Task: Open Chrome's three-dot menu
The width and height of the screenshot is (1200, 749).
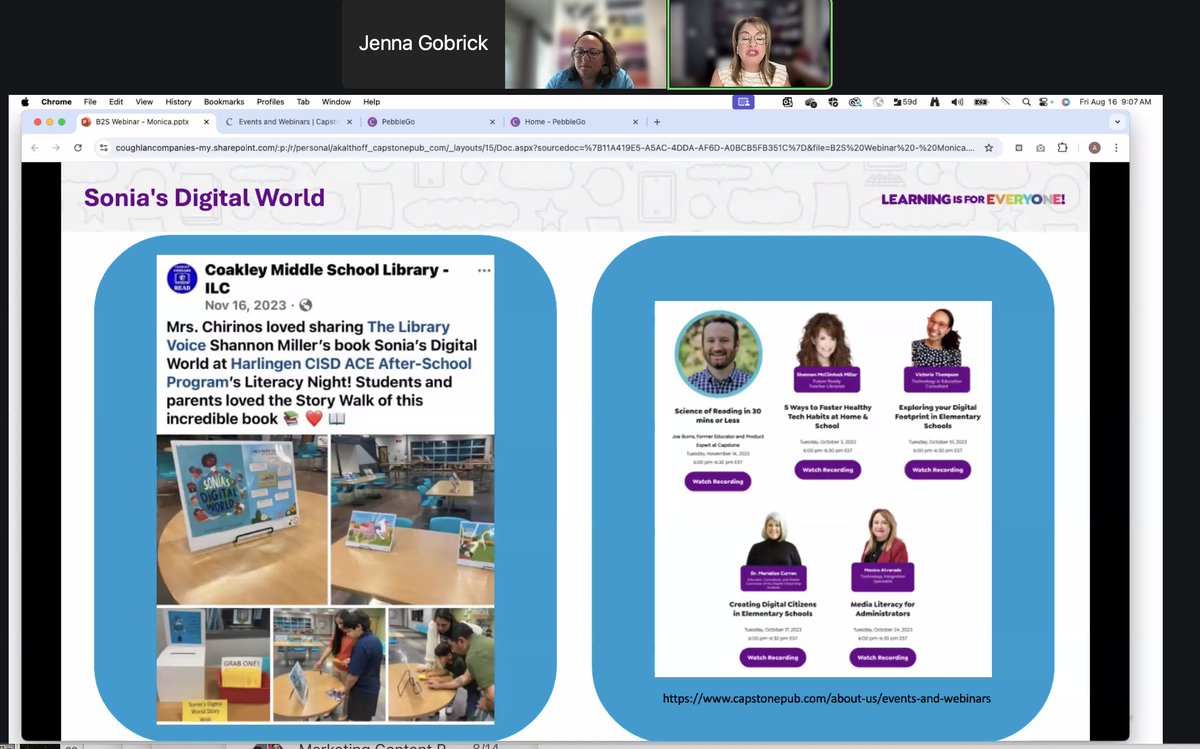Action: pos(1117,148)
